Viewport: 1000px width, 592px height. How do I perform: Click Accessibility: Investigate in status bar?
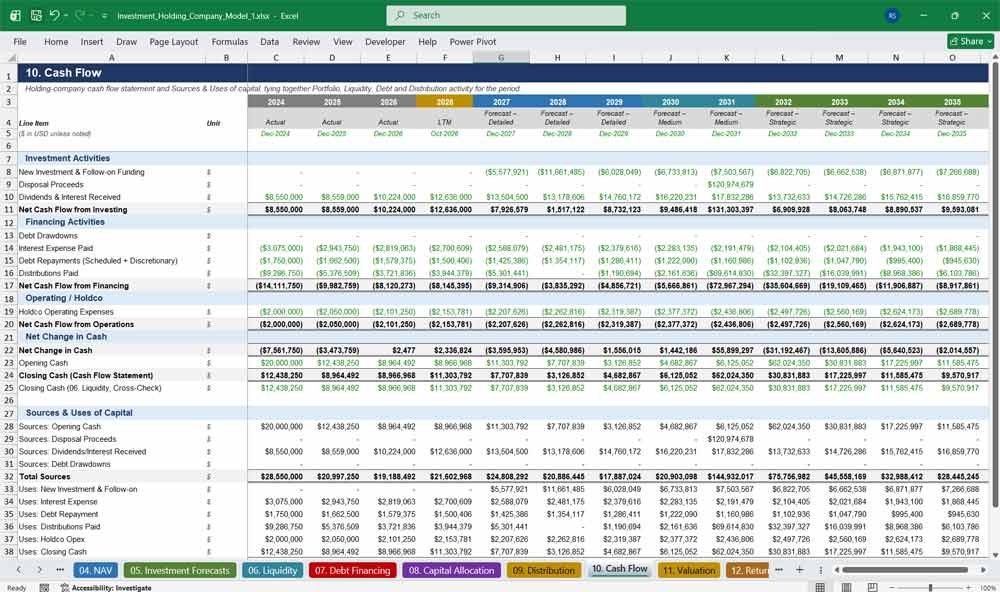point(106,588)
